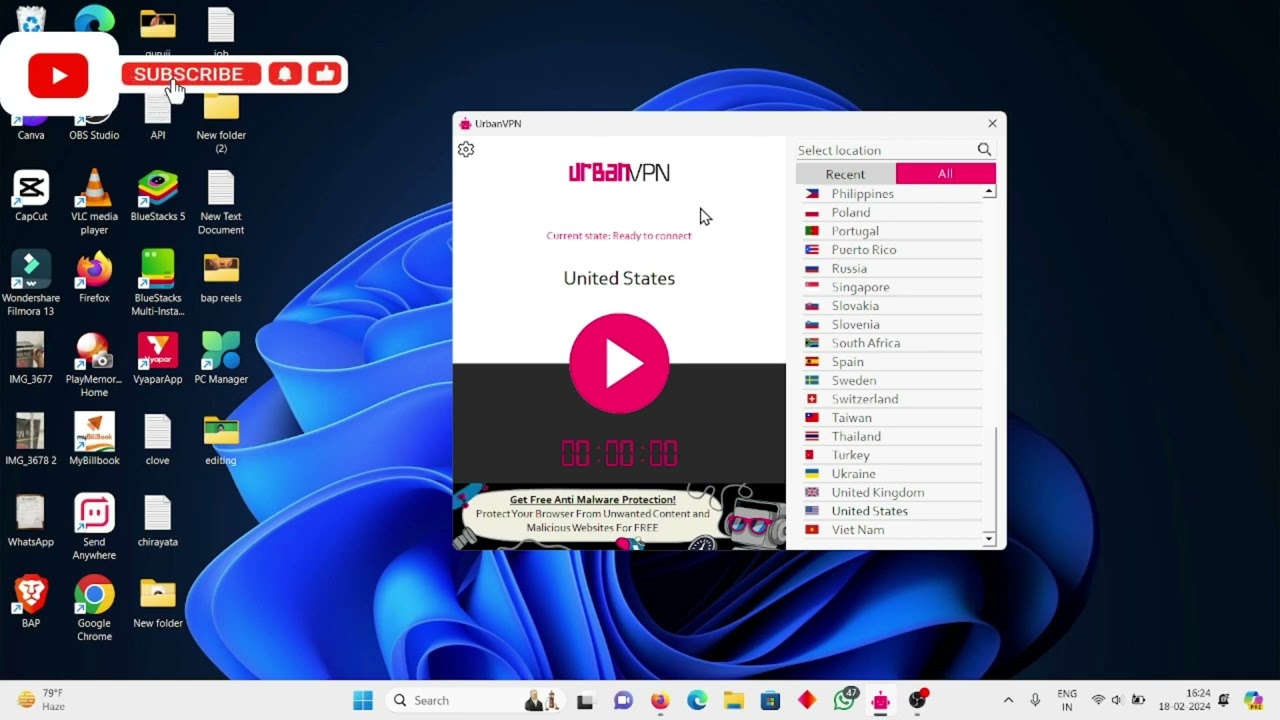The image size is (1280, 720).
Task: Click the thumbs-up like button overlay
Action: coord(324,74)
